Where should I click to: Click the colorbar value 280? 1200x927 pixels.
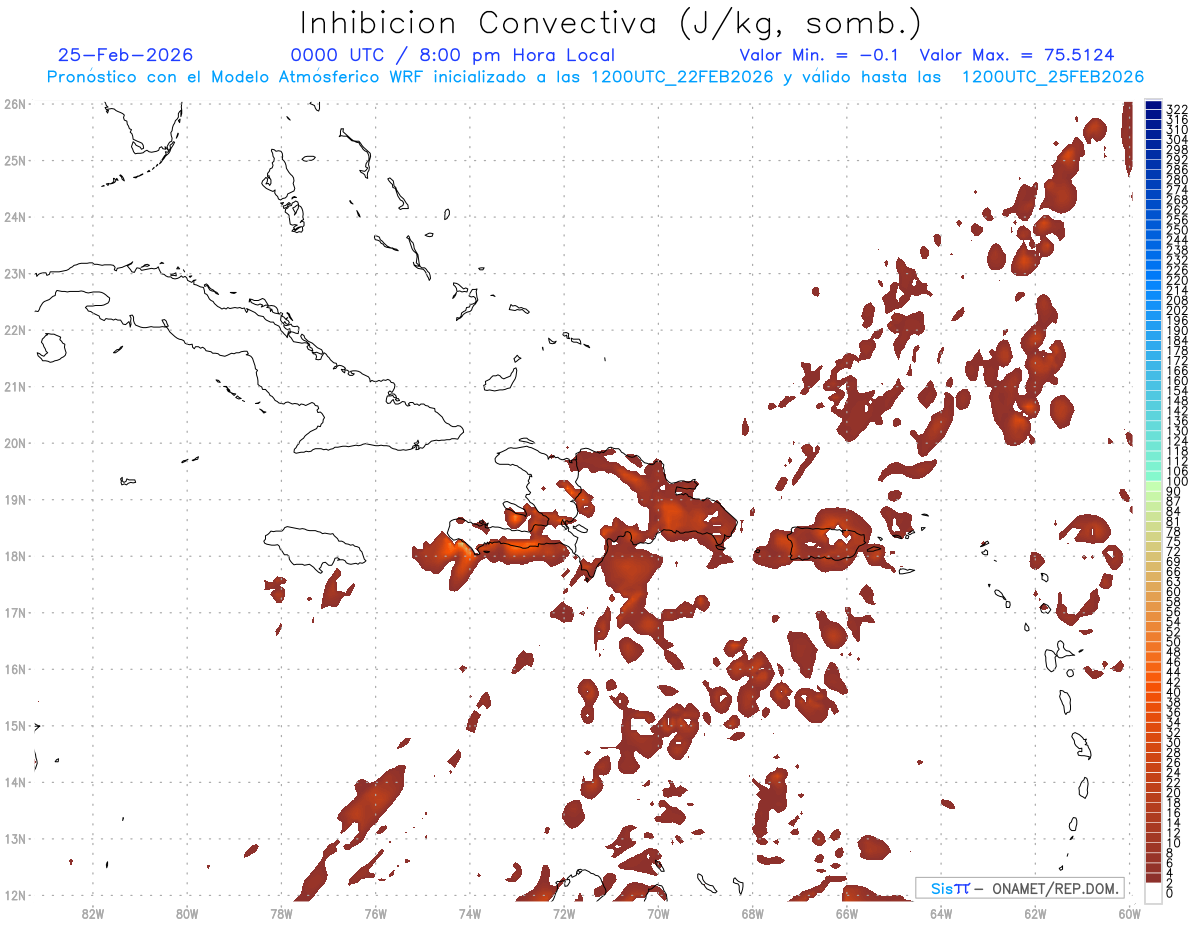tap(1177, 179)
